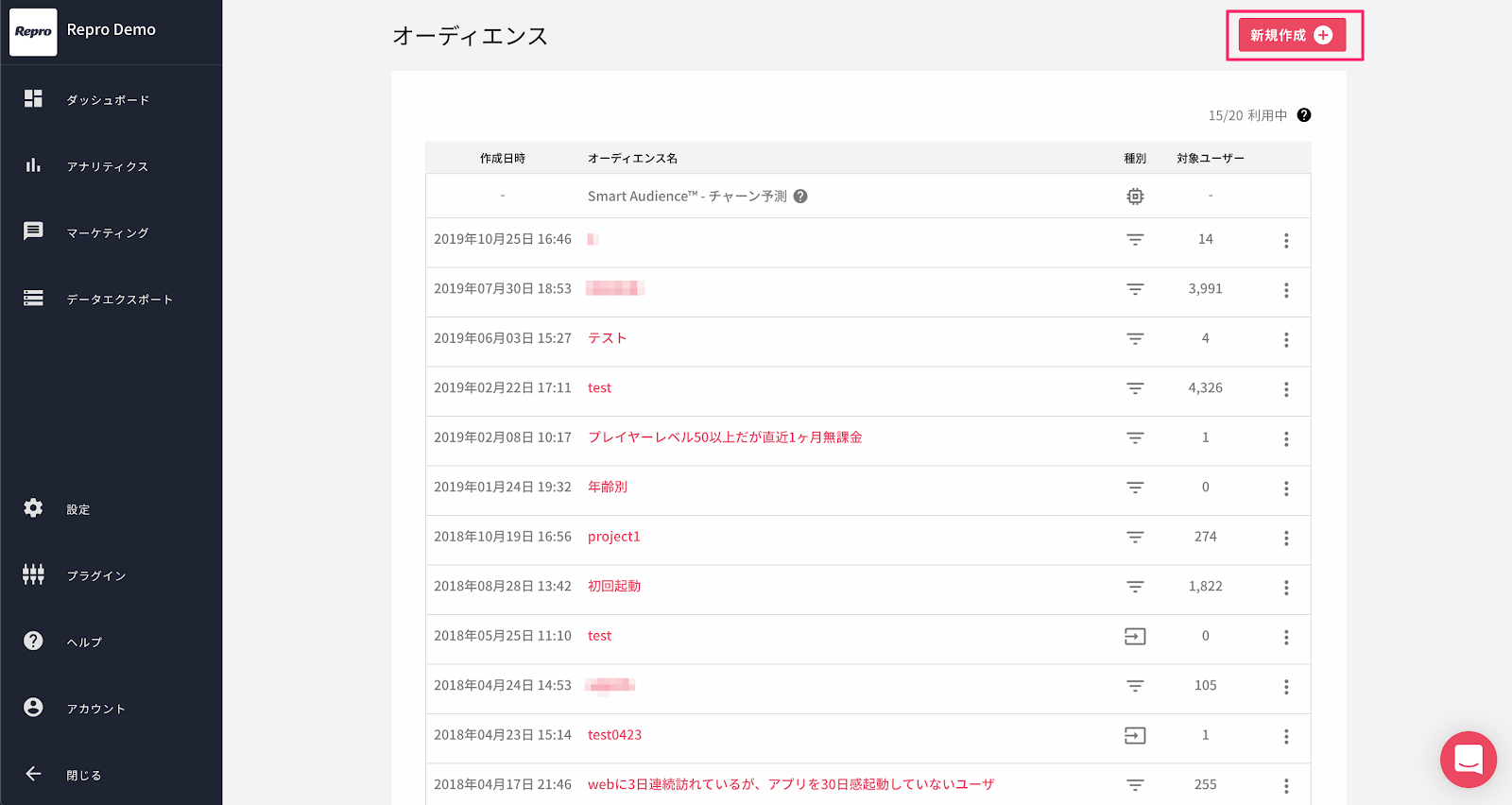Click help icon next to Smart Audience チャーン予測
The width and height of the screenshot is (1512, 805).
[800, 197]
